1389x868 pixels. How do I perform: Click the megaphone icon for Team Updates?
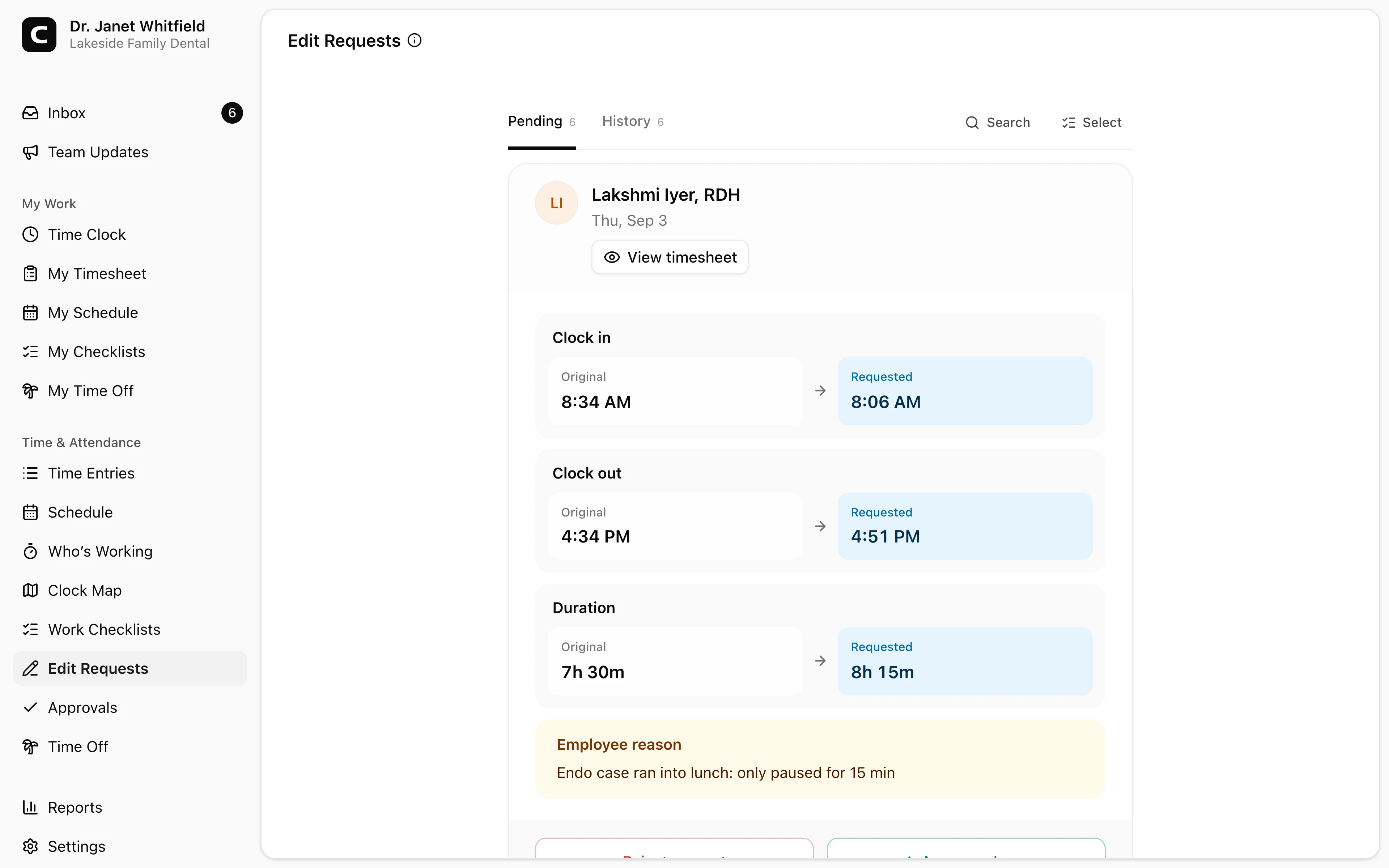pos(30,152)
